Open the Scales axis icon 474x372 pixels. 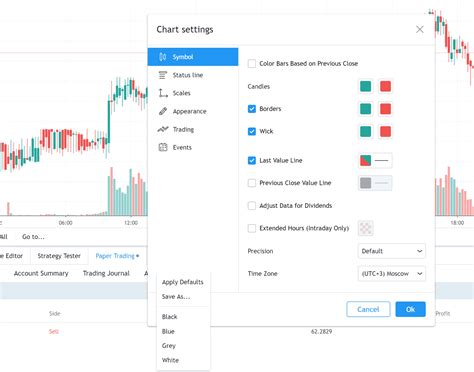163,93
